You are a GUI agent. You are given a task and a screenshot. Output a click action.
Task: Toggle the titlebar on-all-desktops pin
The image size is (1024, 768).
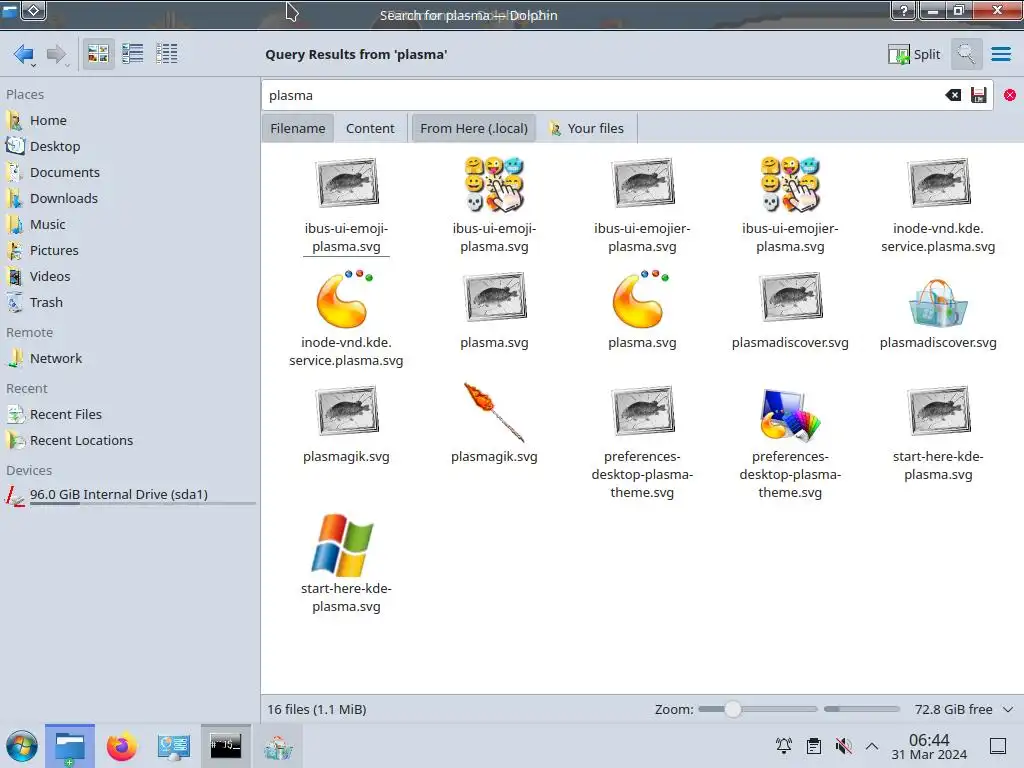coord(34,10)
